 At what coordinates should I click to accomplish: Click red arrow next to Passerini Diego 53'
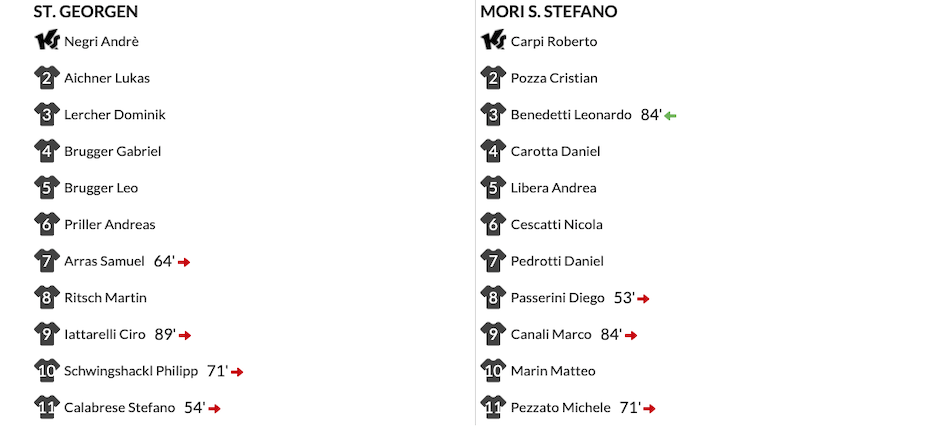643,299
